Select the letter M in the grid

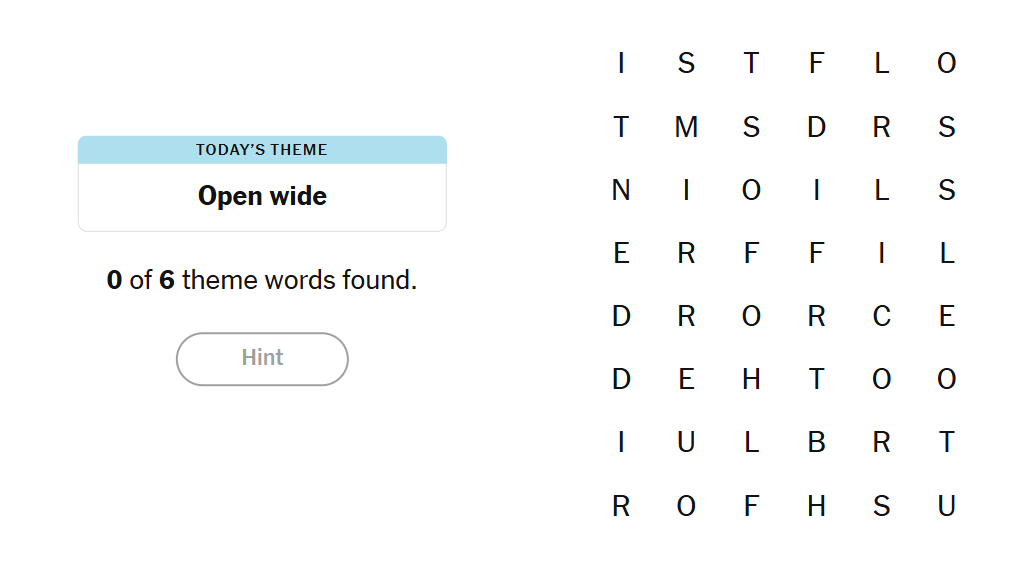point(686,127)
